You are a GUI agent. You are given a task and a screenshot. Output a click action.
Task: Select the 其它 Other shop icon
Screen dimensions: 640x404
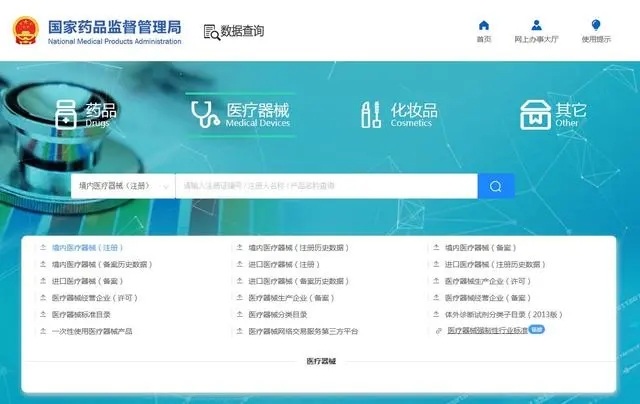535,115
